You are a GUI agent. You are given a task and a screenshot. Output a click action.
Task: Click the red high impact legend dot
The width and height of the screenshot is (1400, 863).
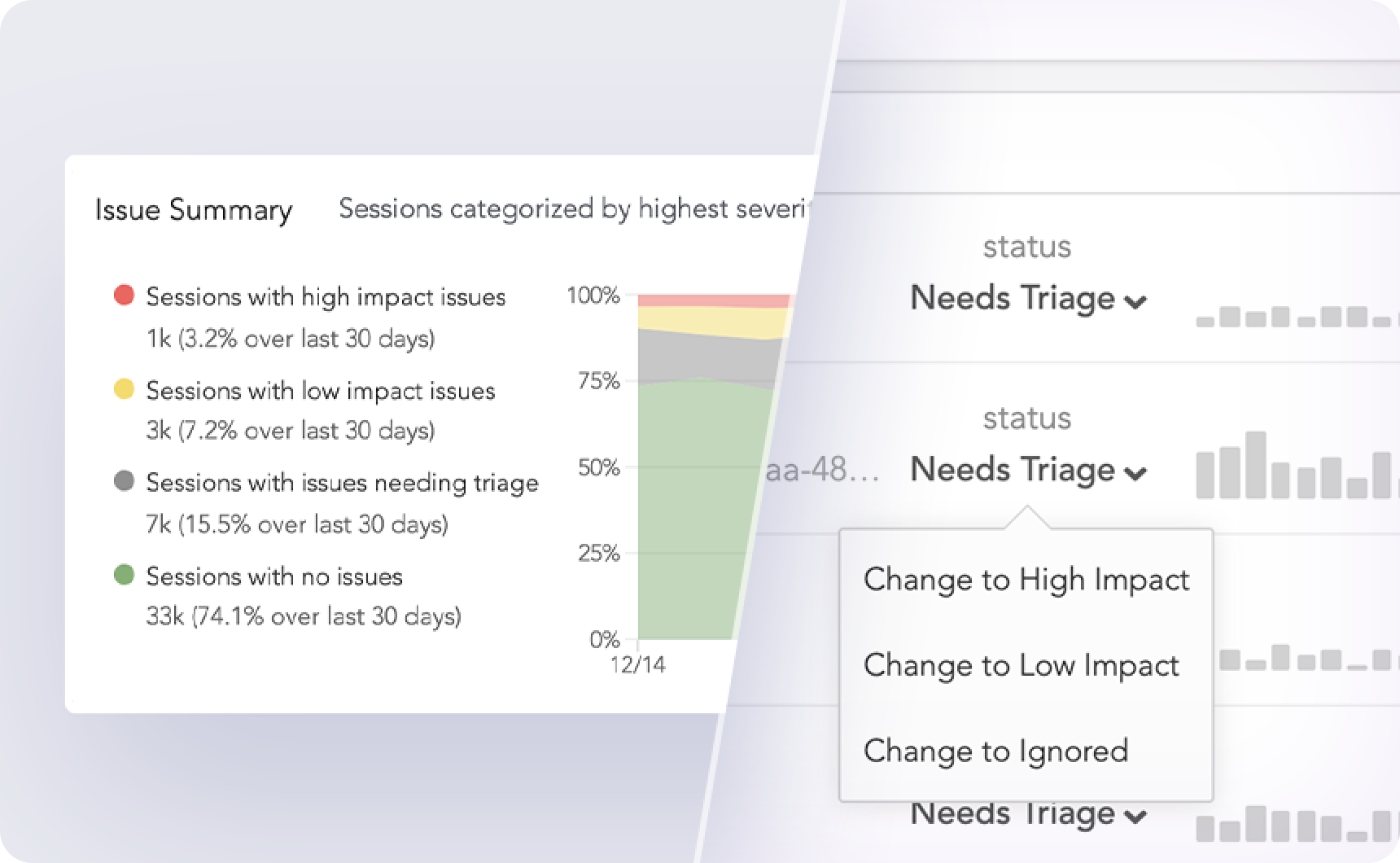(124, 296)
